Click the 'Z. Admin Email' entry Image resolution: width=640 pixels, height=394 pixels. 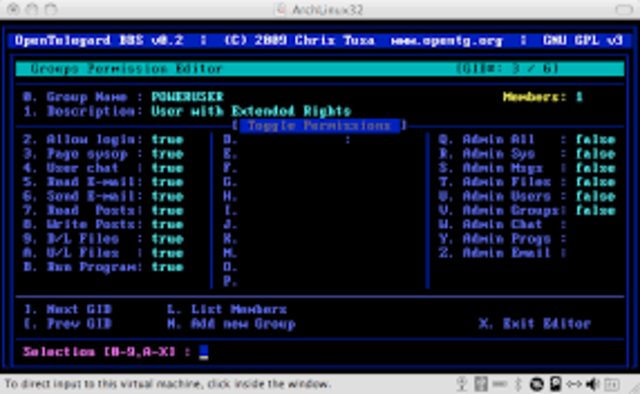502,253
